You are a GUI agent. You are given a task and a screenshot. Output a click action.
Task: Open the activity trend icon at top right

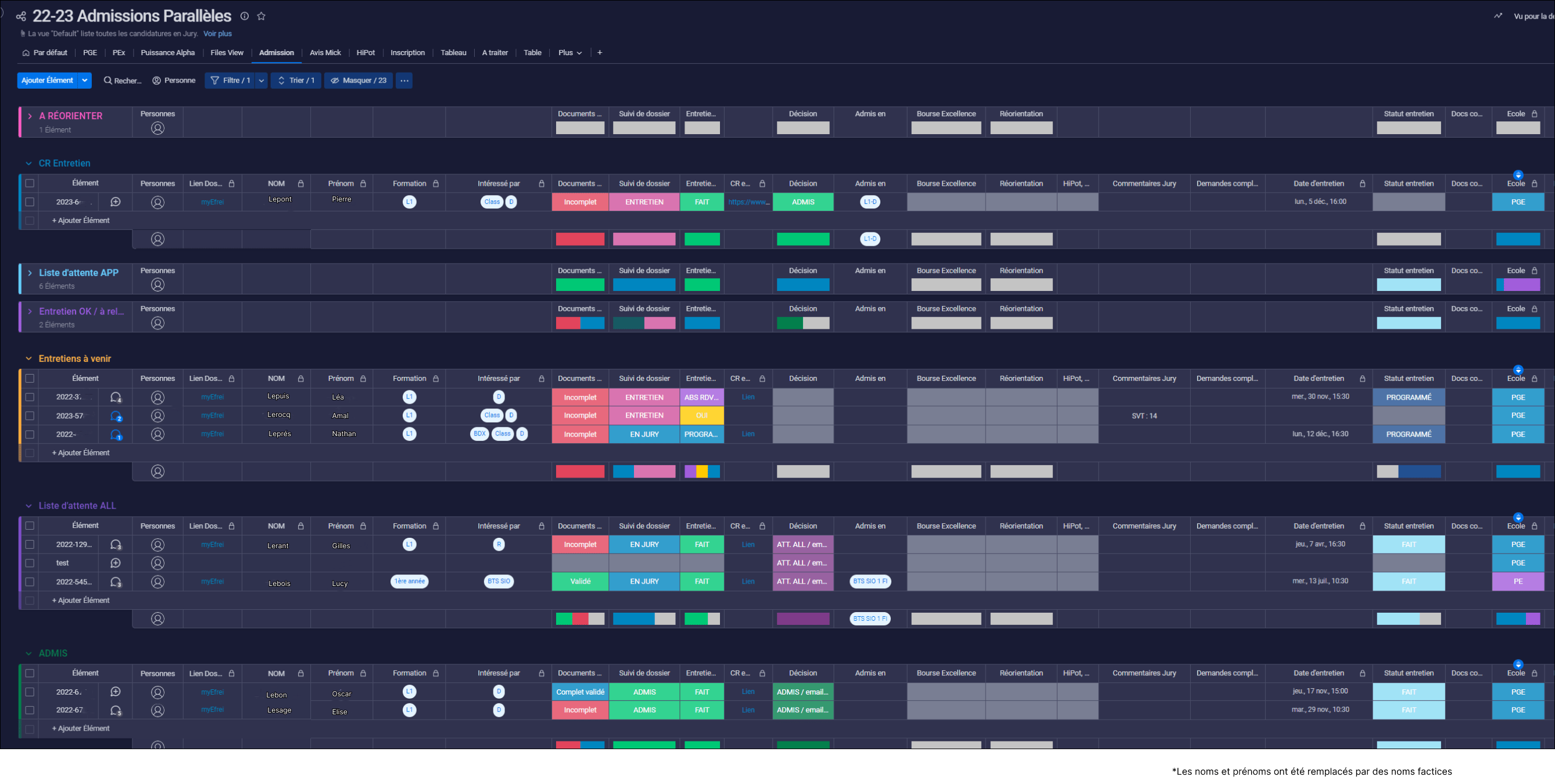(1497, 16)
